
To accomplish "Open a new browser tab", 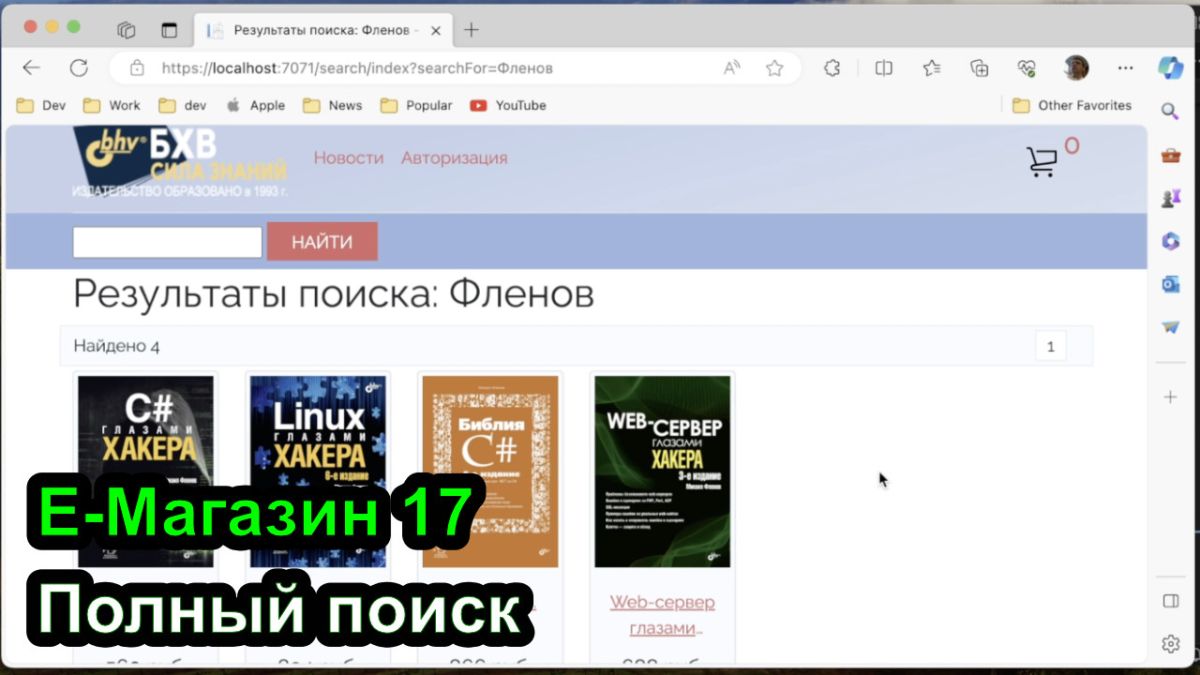I will coord(472,30).
